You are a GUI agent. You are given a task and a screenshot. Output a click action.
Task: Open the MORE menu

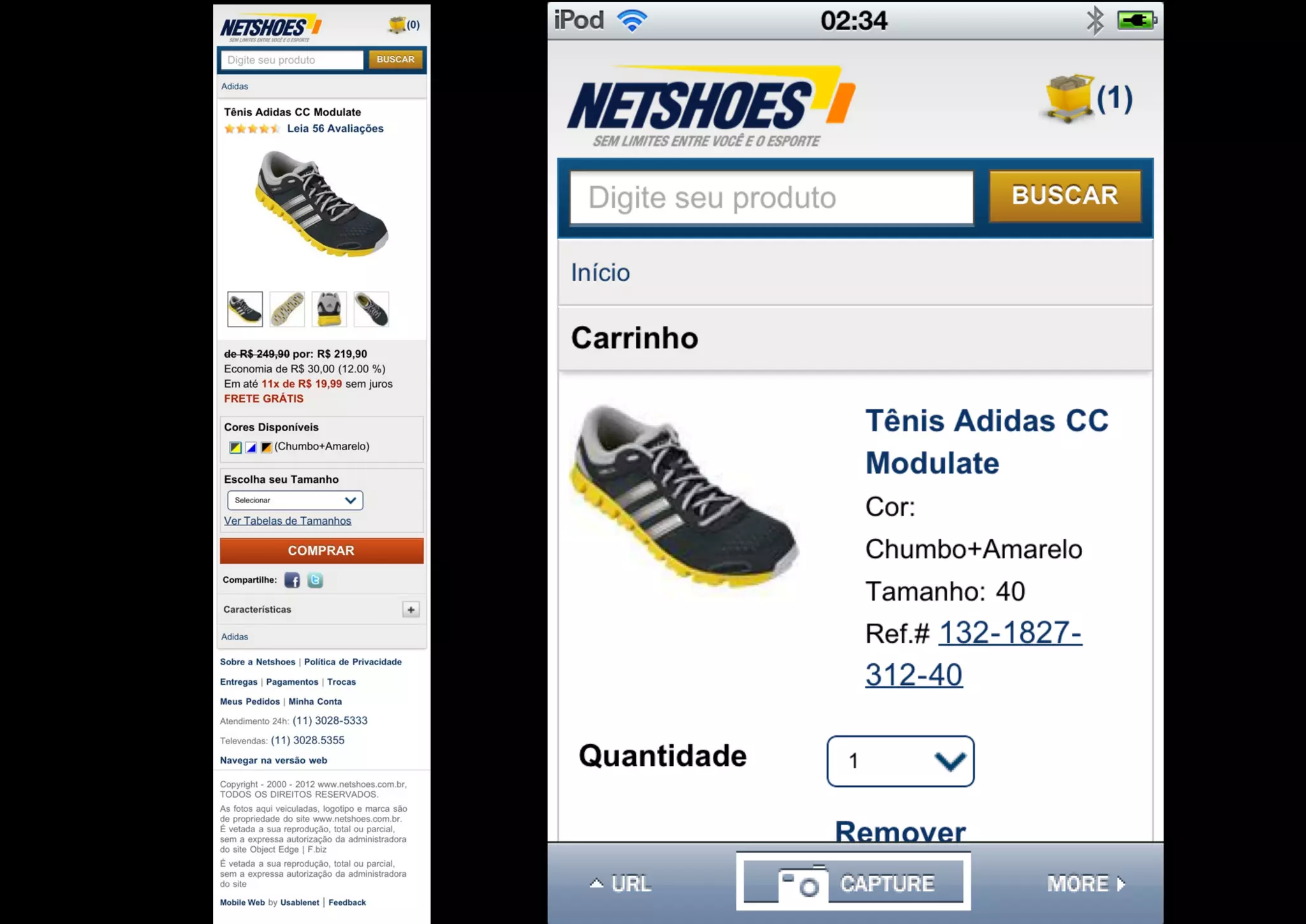(1086, 884)
